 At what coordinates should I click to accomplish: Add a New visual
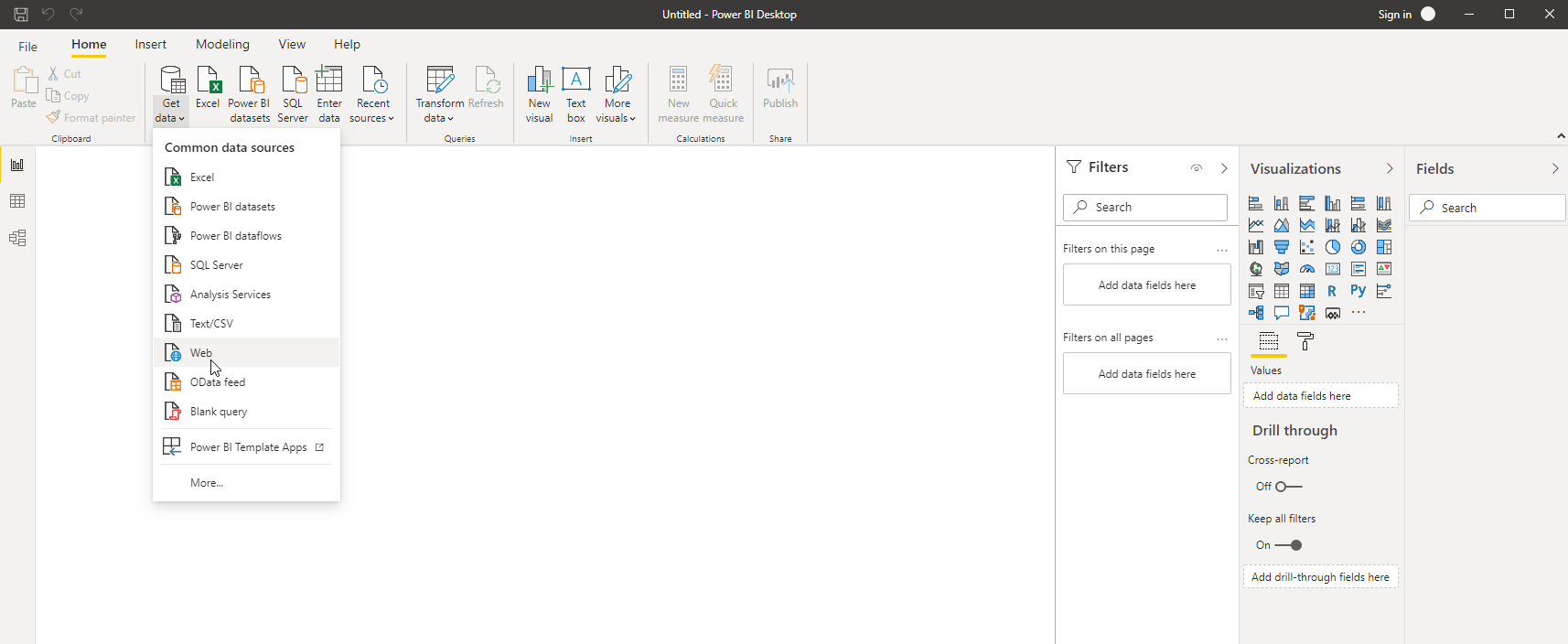540,94
